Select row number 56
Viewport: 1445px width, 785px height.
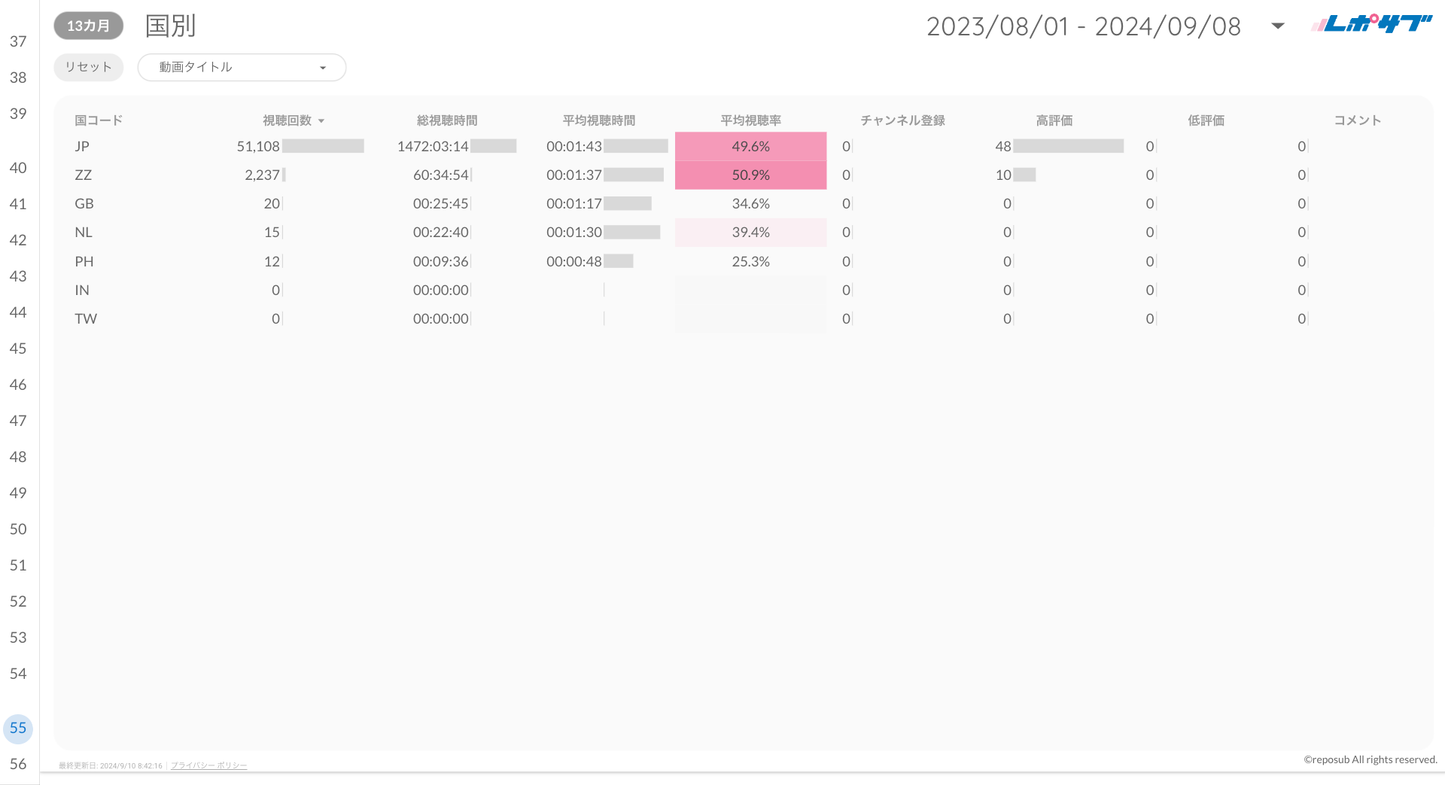18,764
